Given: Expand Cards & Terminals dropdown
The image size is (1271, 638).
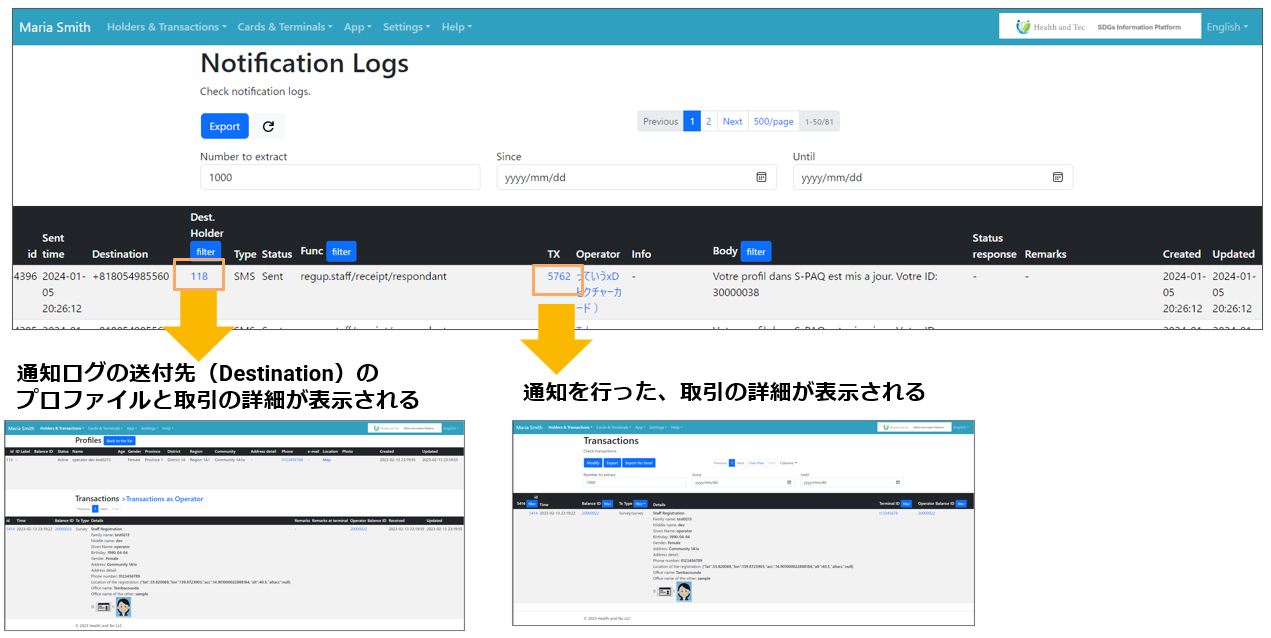Looking at the screenshot, I should (285, 27).
